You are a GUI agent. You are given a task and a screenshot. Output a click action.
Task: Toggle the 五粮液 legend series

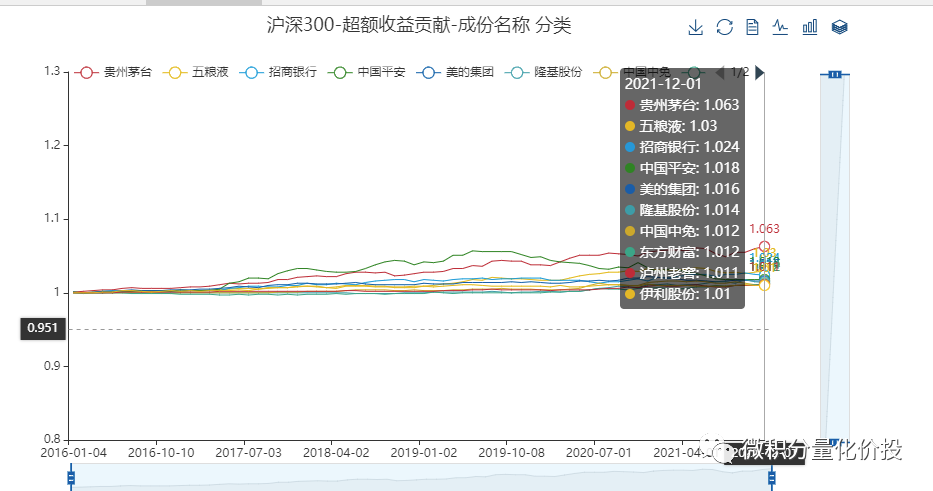pyautogui.click(x=199, y=73)
